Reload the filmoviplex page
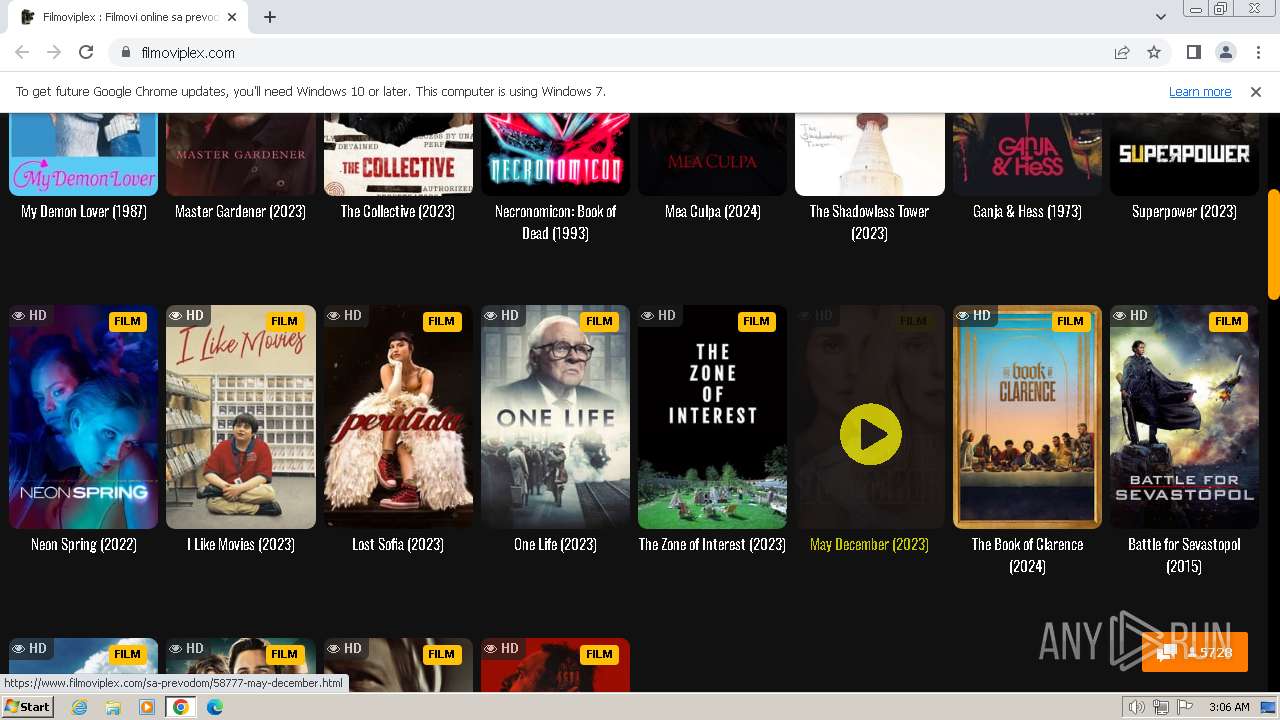Viewport: 1280px width, 720px height. [86, 52]
